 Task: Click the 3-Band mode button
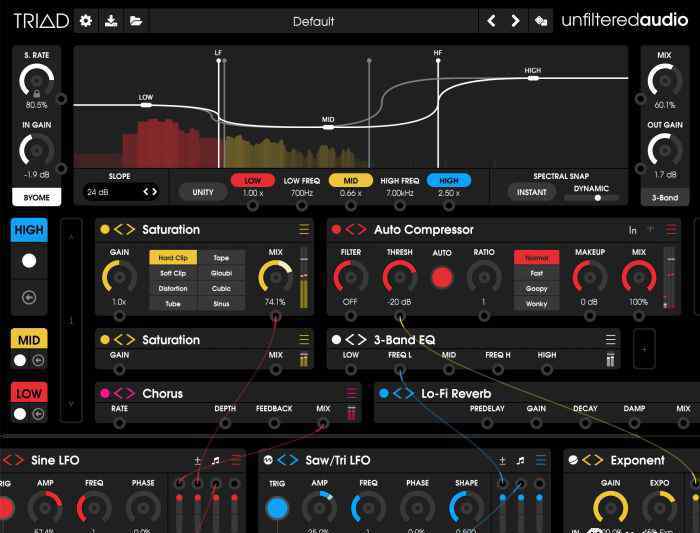665,197
